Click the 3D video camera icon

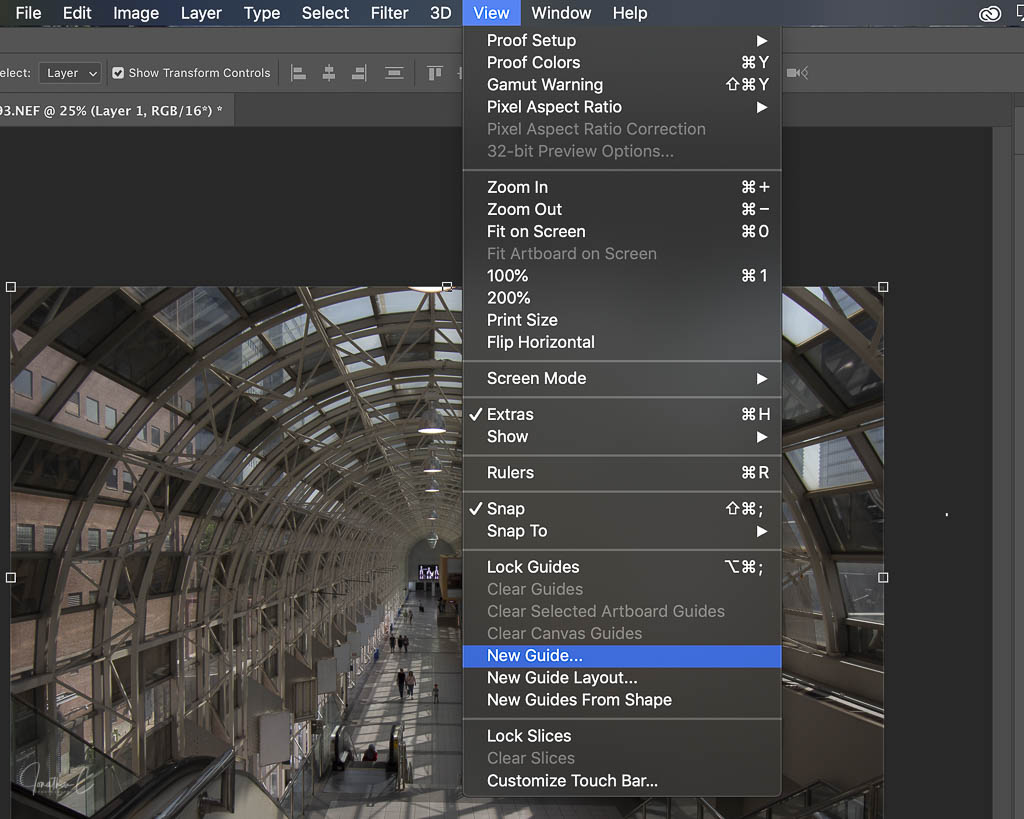796,73
